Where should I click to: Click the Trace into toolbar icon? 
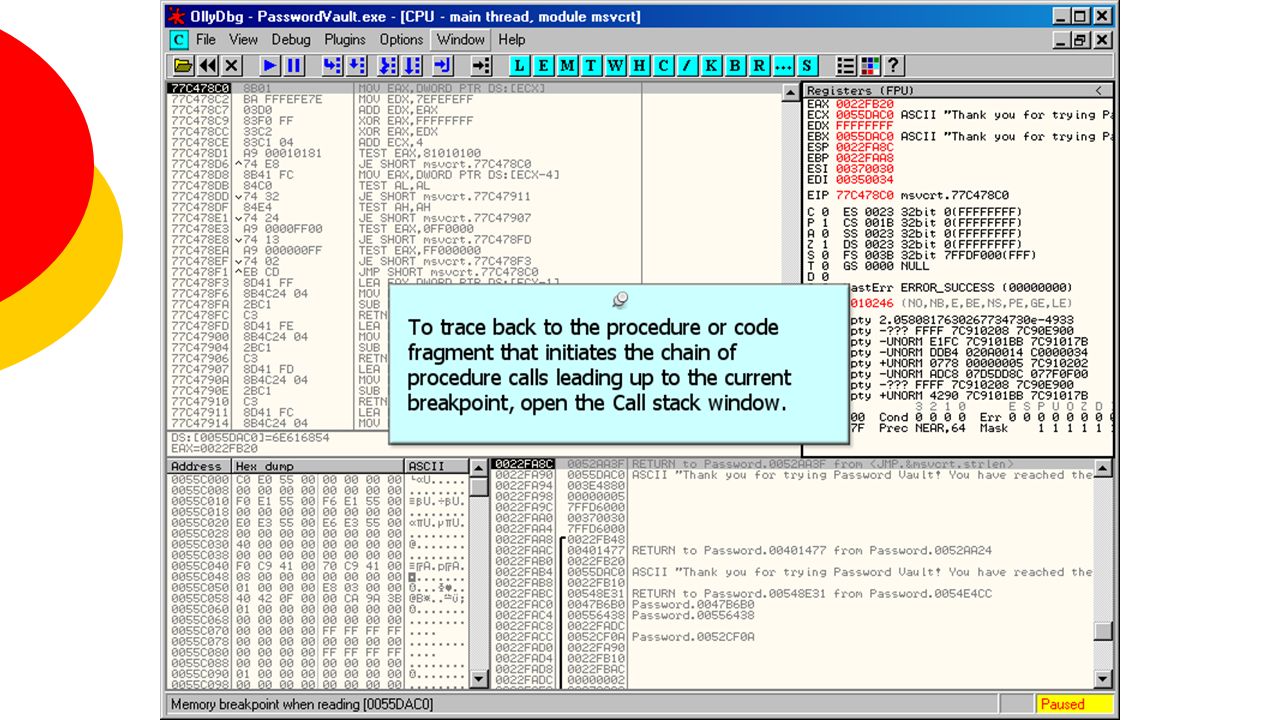click(x=388, y=66)
